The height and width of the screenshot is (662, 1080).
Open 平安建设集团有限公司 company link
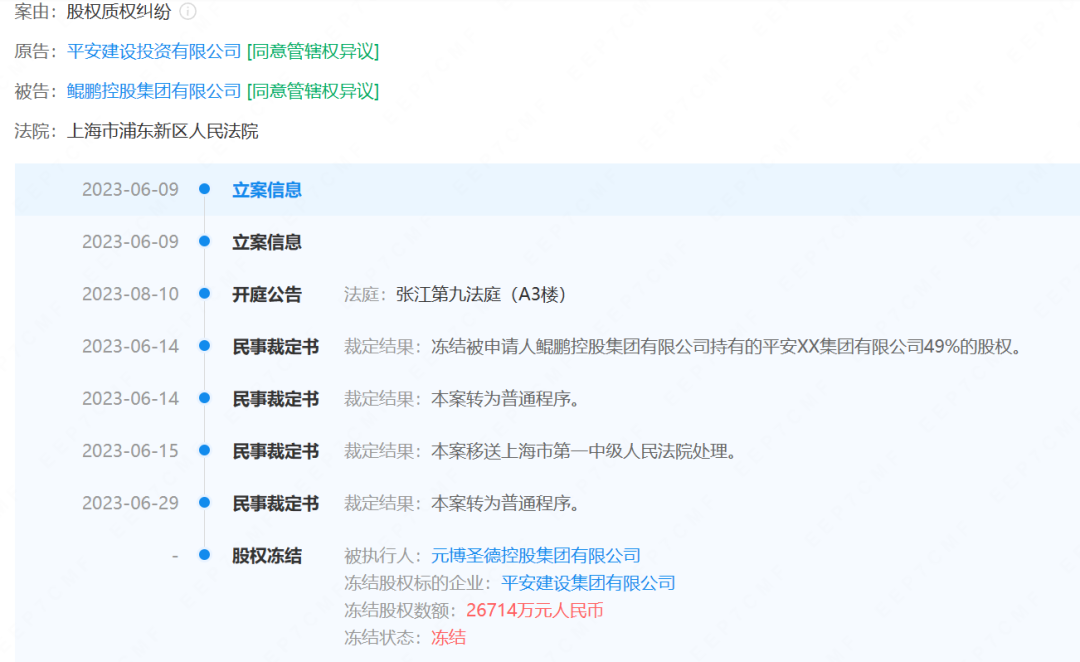[588, 583]
